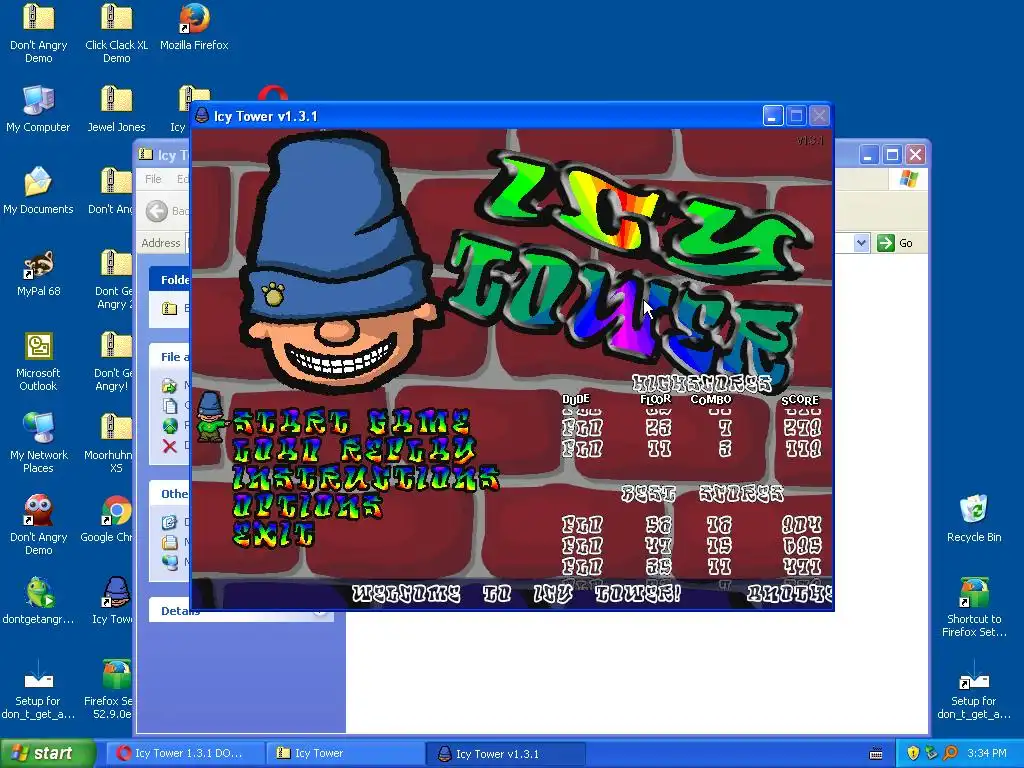Click the best score value 904
The height and width of the screenshot is (768, 1024).
801,524
